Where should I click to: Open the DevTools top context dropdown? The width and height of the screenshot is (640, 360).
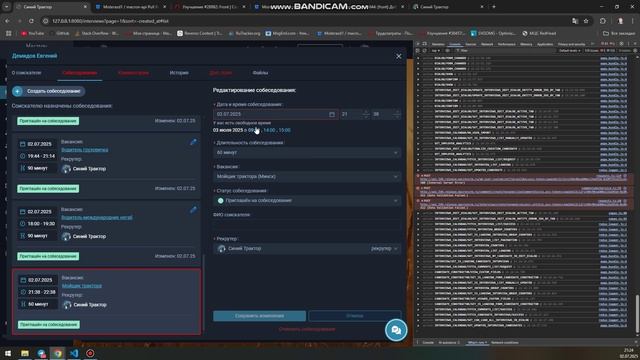pyautogui.click(x=436, y=51)
